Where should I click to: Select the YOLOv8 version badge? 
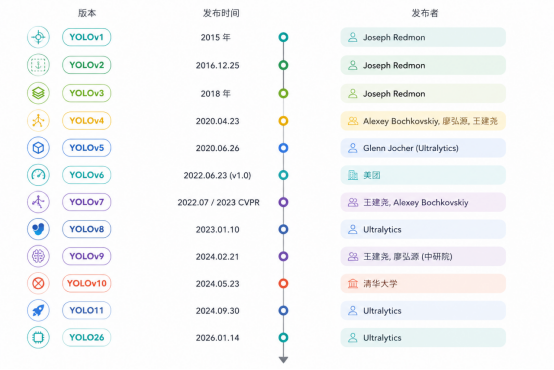pos(87,229)
